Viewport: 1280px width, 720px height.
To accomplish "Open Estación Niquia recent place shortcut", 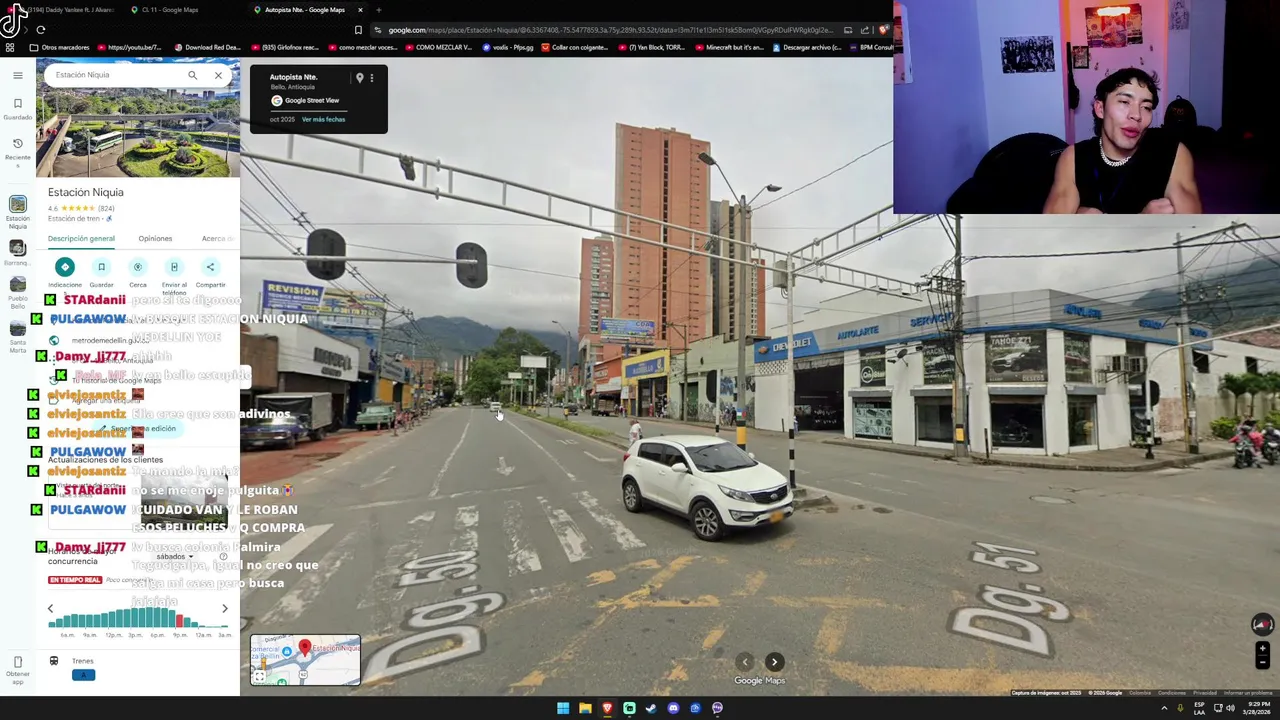I will (x=17, y=212).
